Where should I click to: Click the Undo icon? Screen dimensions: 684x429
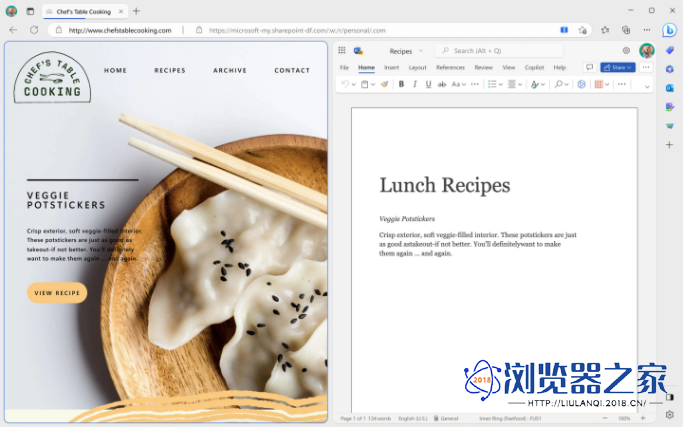tap(345, 84)
